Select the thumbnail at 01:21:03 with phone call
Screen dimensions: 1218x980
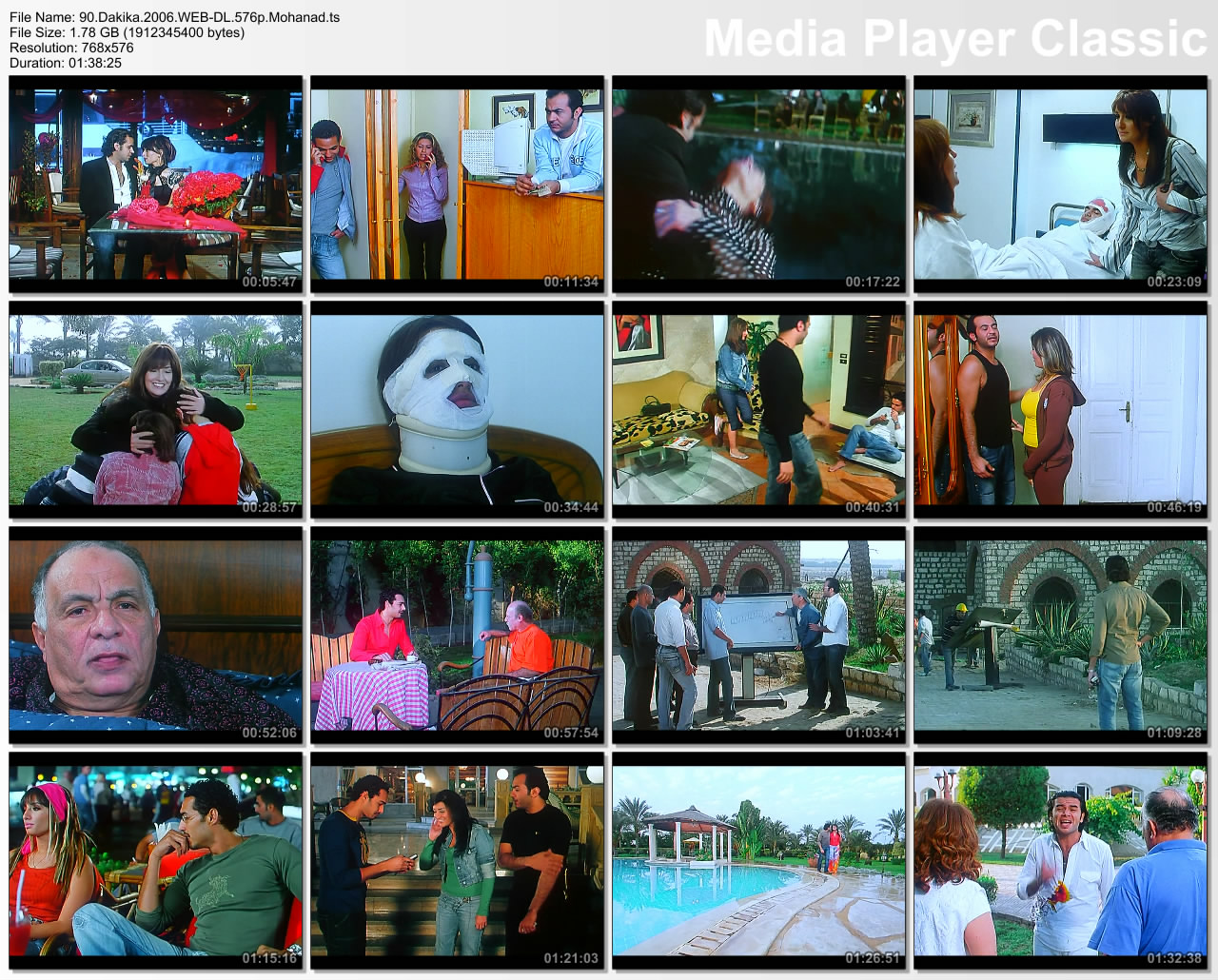point(457,861)
